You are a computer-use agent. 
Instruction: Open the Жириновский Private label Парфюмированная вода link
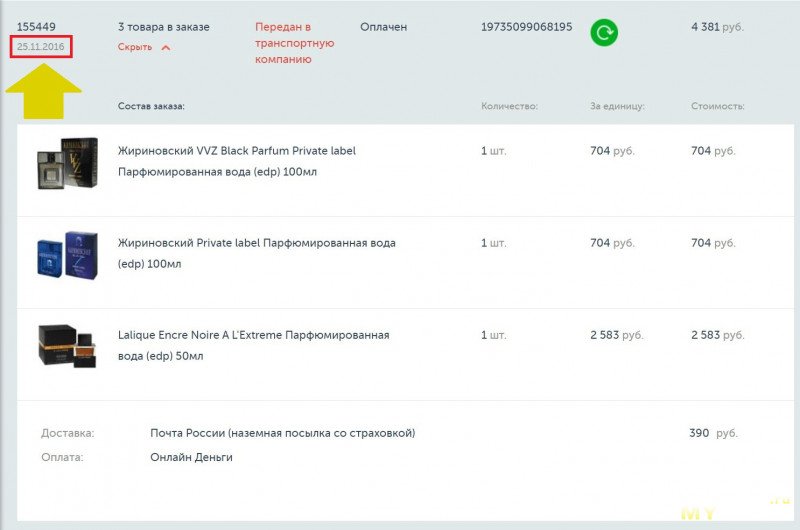(x=257, y=254)
